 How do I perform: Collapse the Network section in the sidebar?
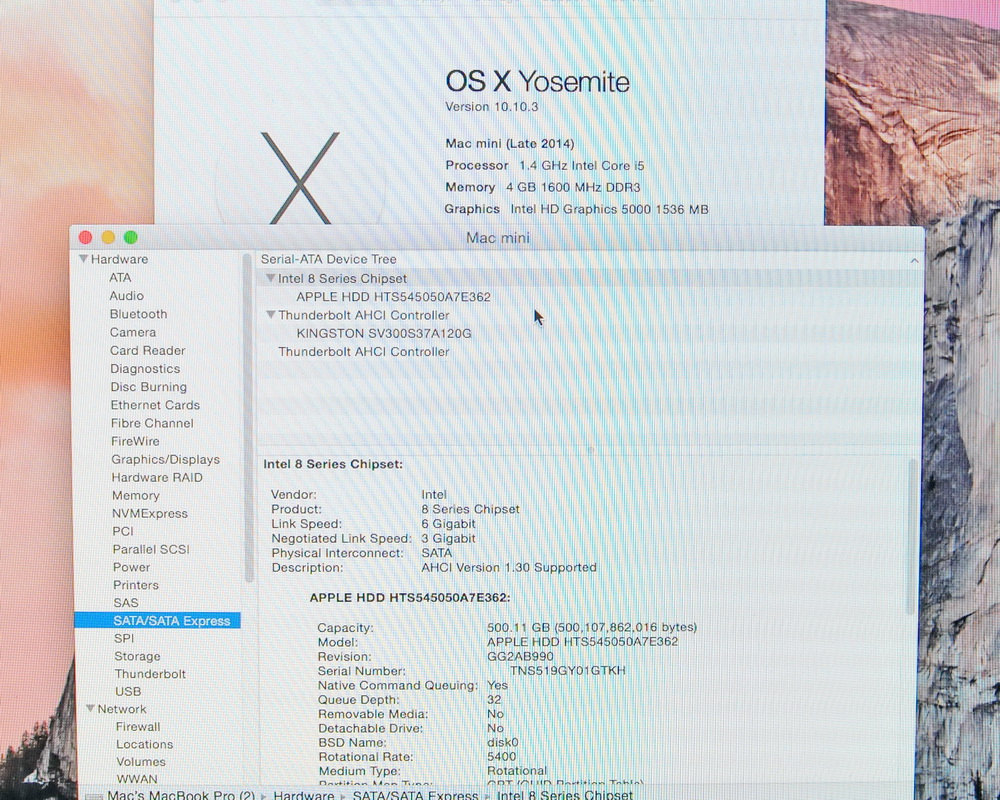[x=91, y=709]
